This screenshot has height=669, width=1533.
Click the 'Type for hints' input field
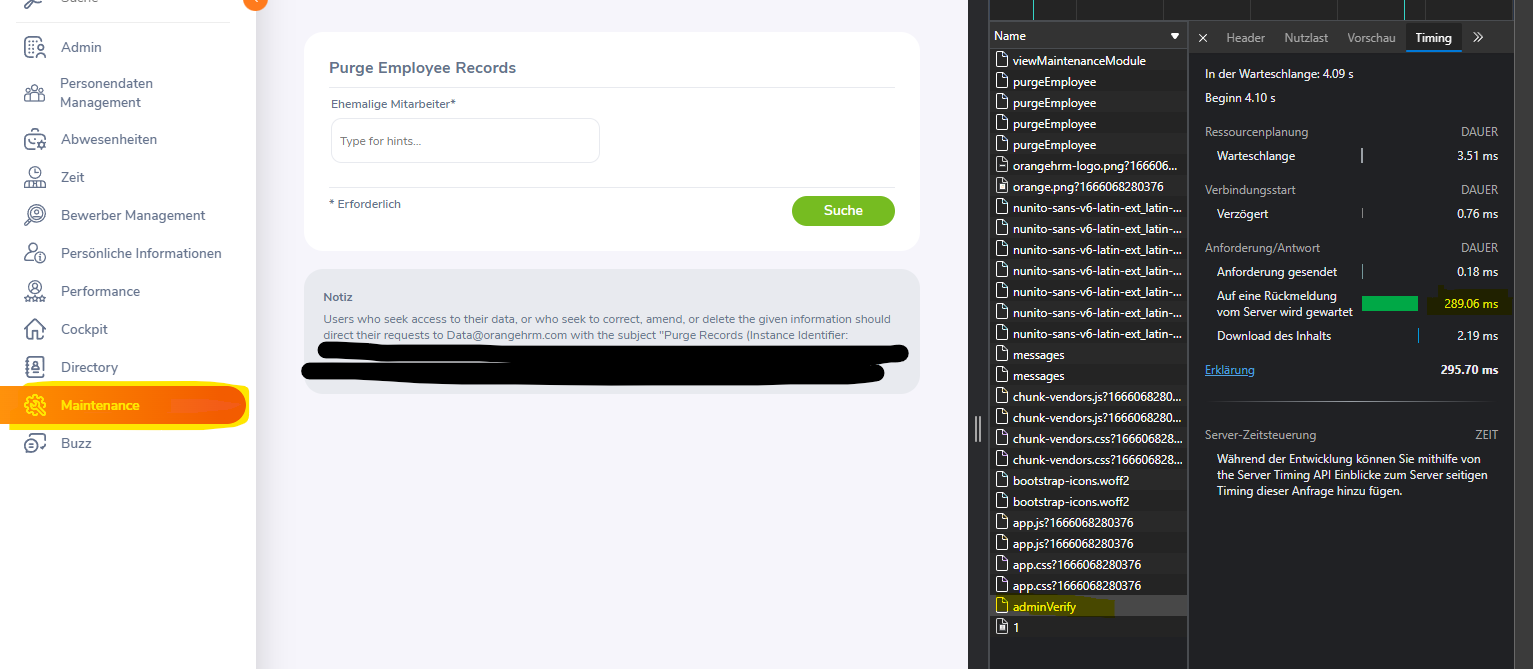pos(464,140)
